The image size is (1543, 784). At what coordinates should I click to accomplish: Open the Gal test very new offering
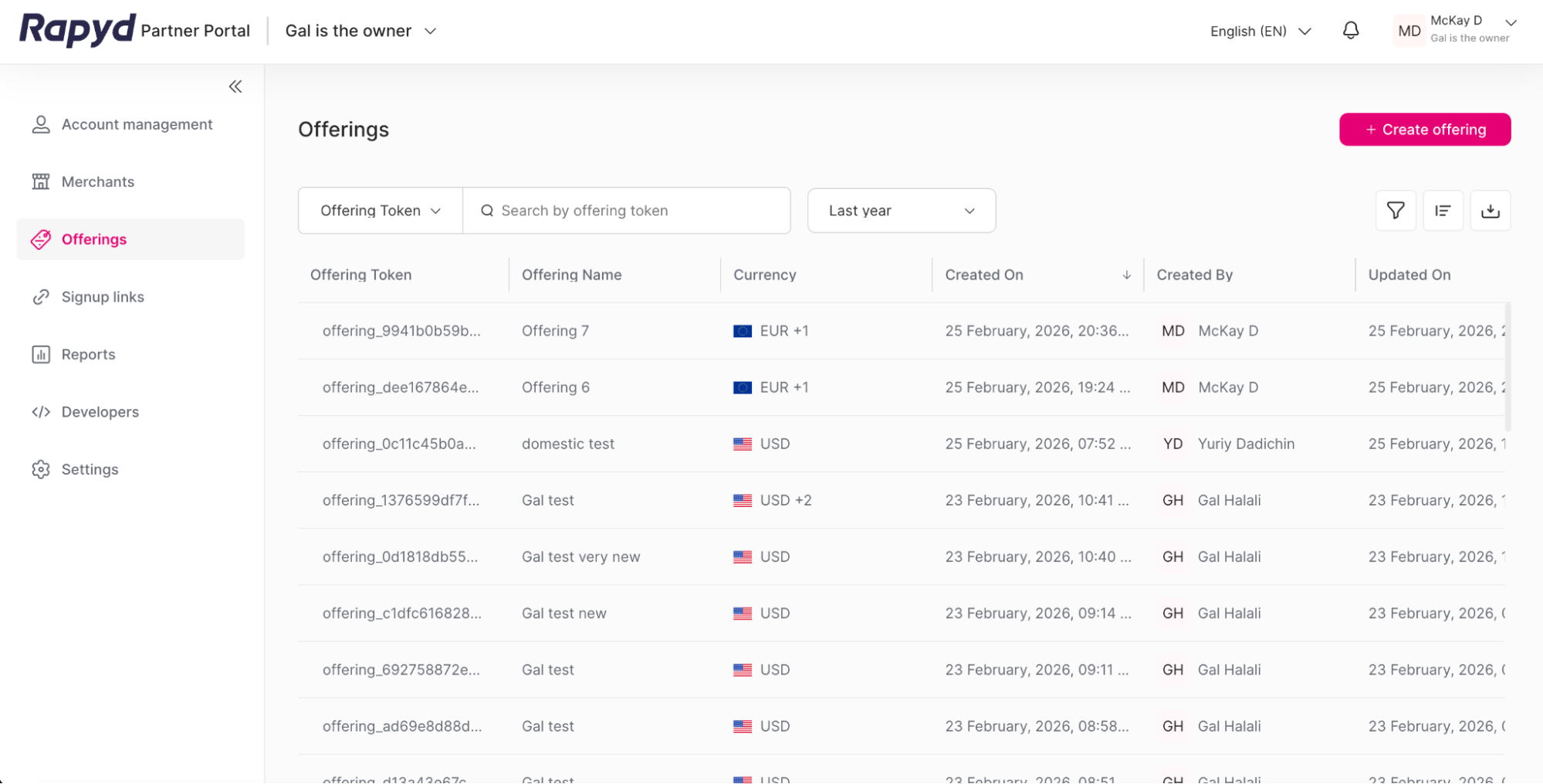pos(580,556)
